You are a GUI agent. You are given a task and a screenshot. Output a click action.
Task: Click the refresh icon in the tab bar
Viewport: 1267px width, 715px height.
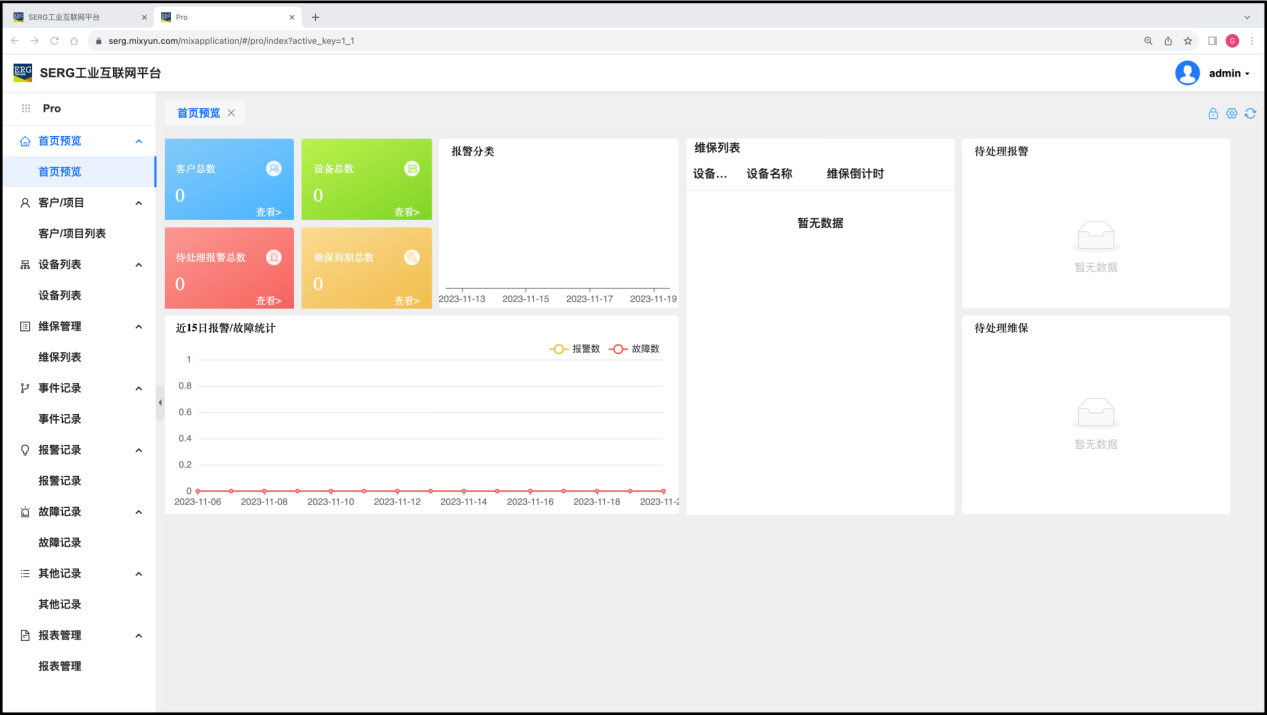tap(1250, 114)
